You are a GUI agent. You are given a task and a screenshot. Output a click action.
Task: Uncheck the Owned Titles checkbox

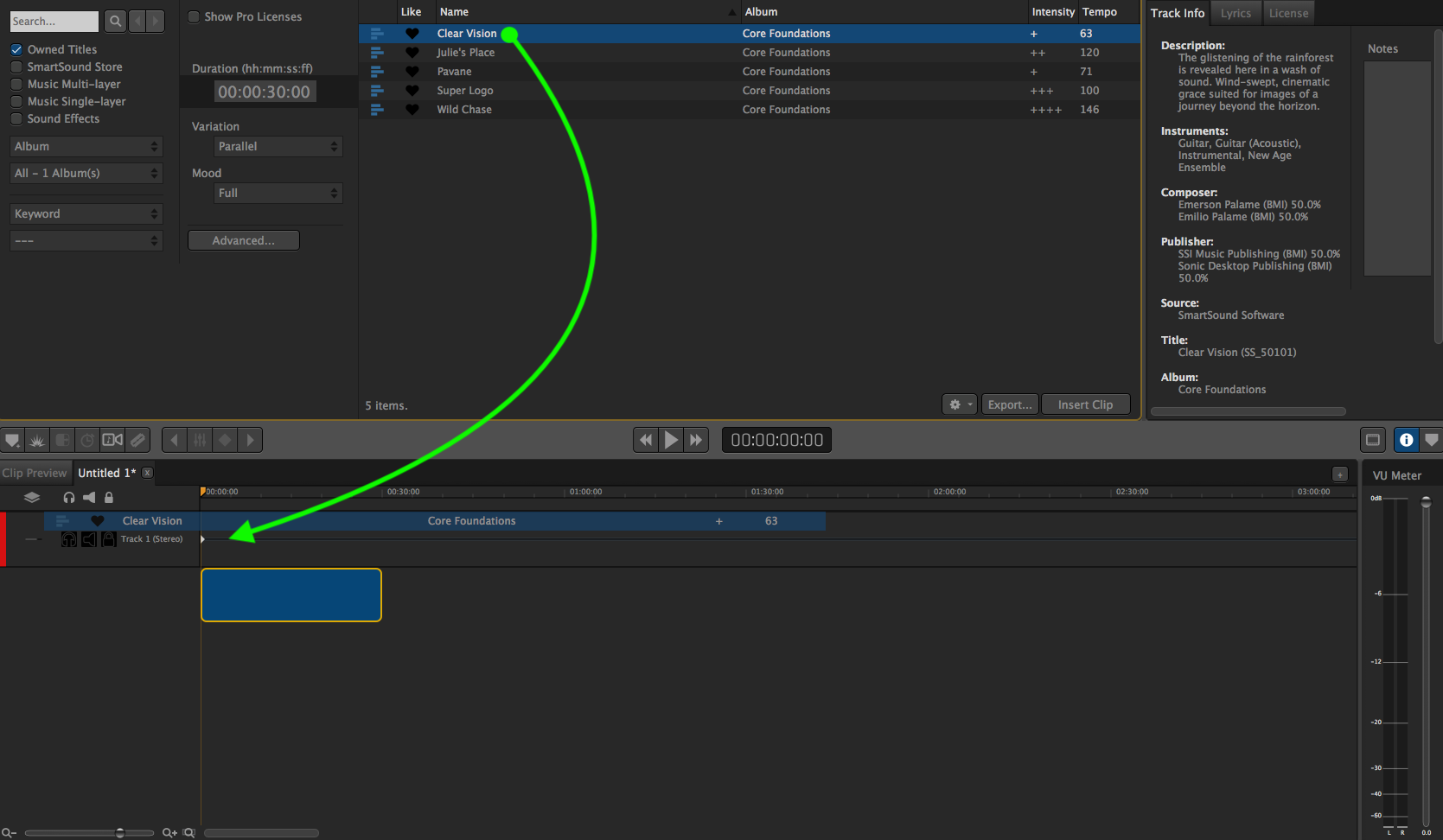16,49
